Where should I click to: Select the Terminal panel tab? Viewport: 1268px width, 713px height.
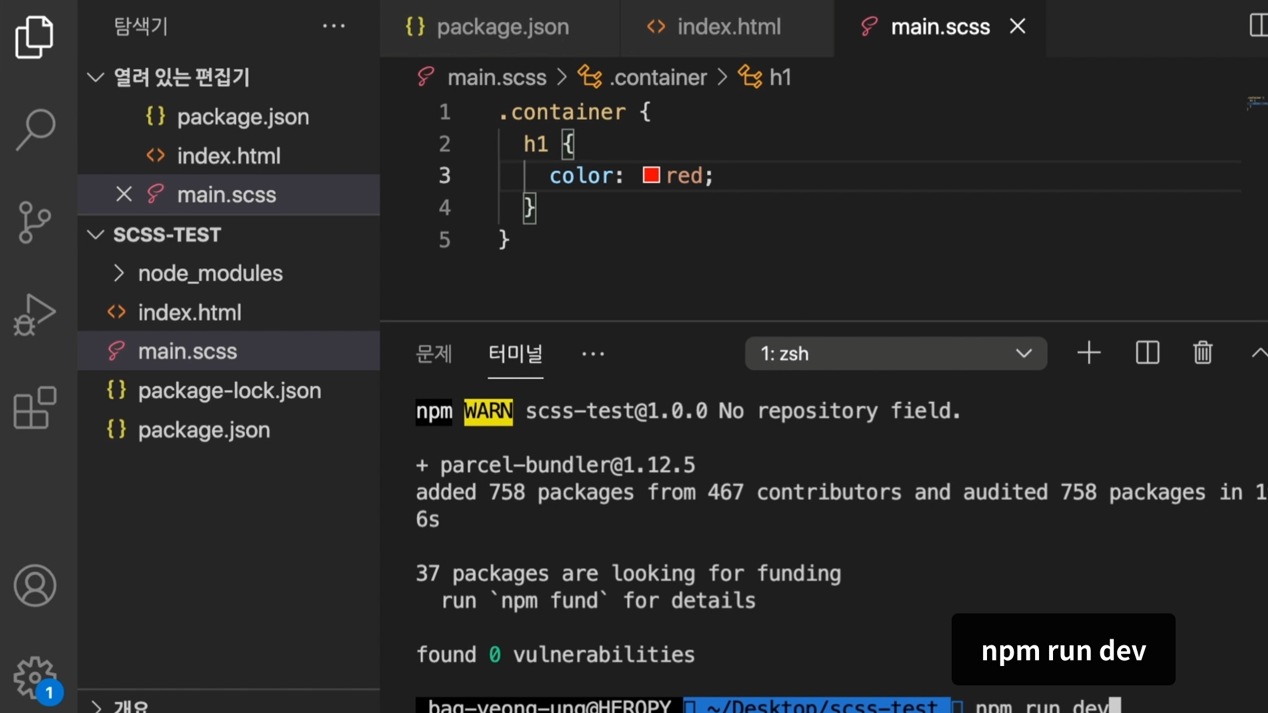(x=515, y=354)
